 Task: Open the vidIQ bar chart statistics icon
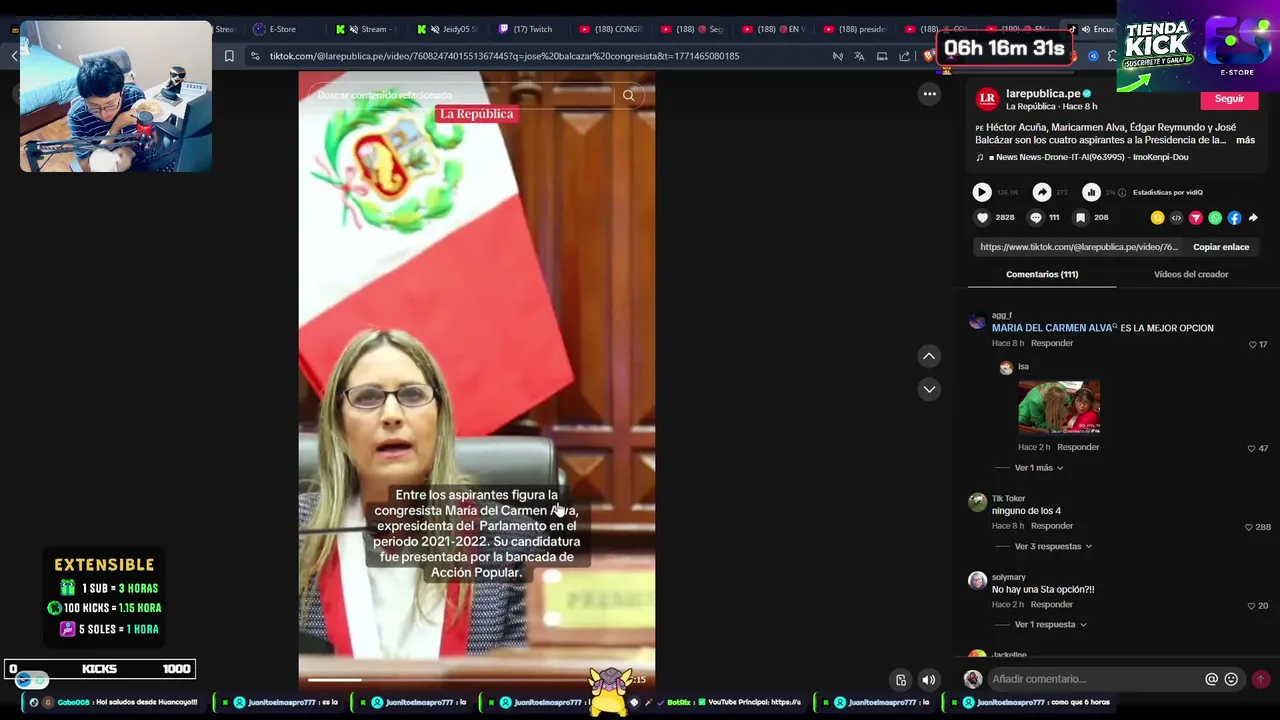coord(1091,192)
